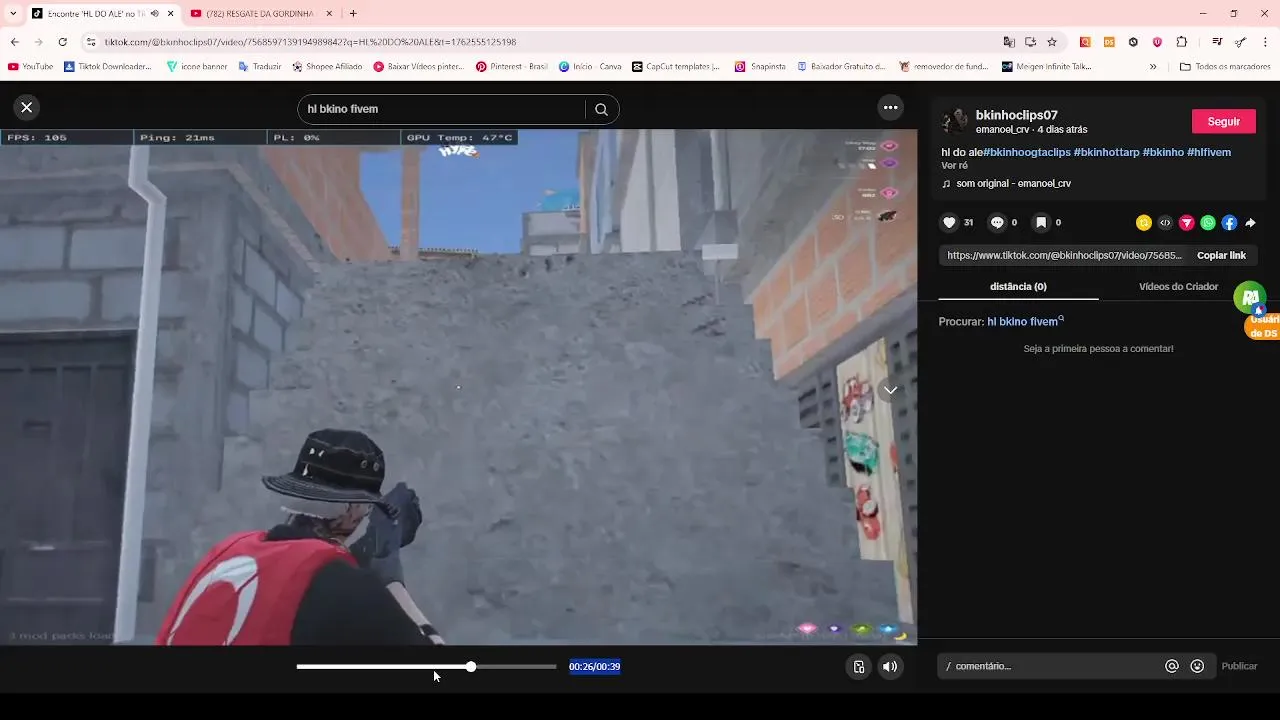
Task: Open the bkinhoclips07 avatar thumbnail
Action: [955, 121]
